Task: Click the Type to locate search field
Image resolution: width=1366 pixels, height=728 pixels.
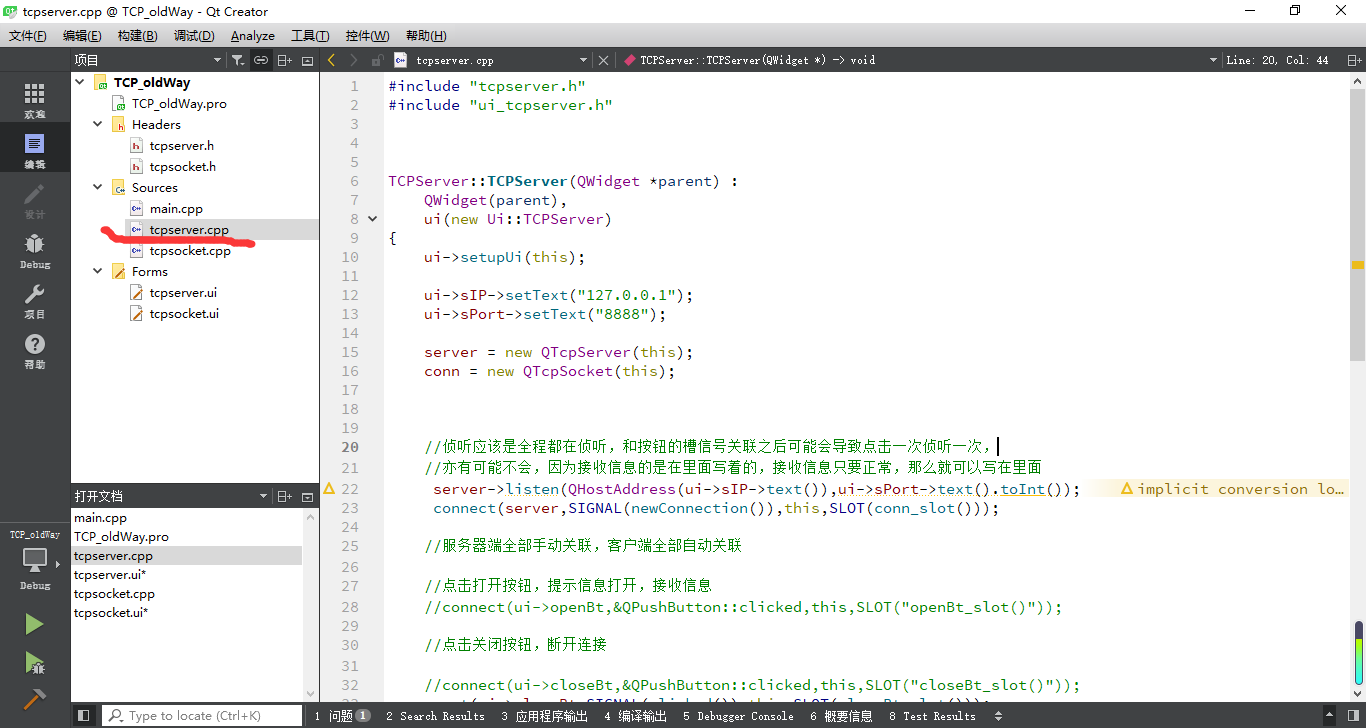Action: 203,716
